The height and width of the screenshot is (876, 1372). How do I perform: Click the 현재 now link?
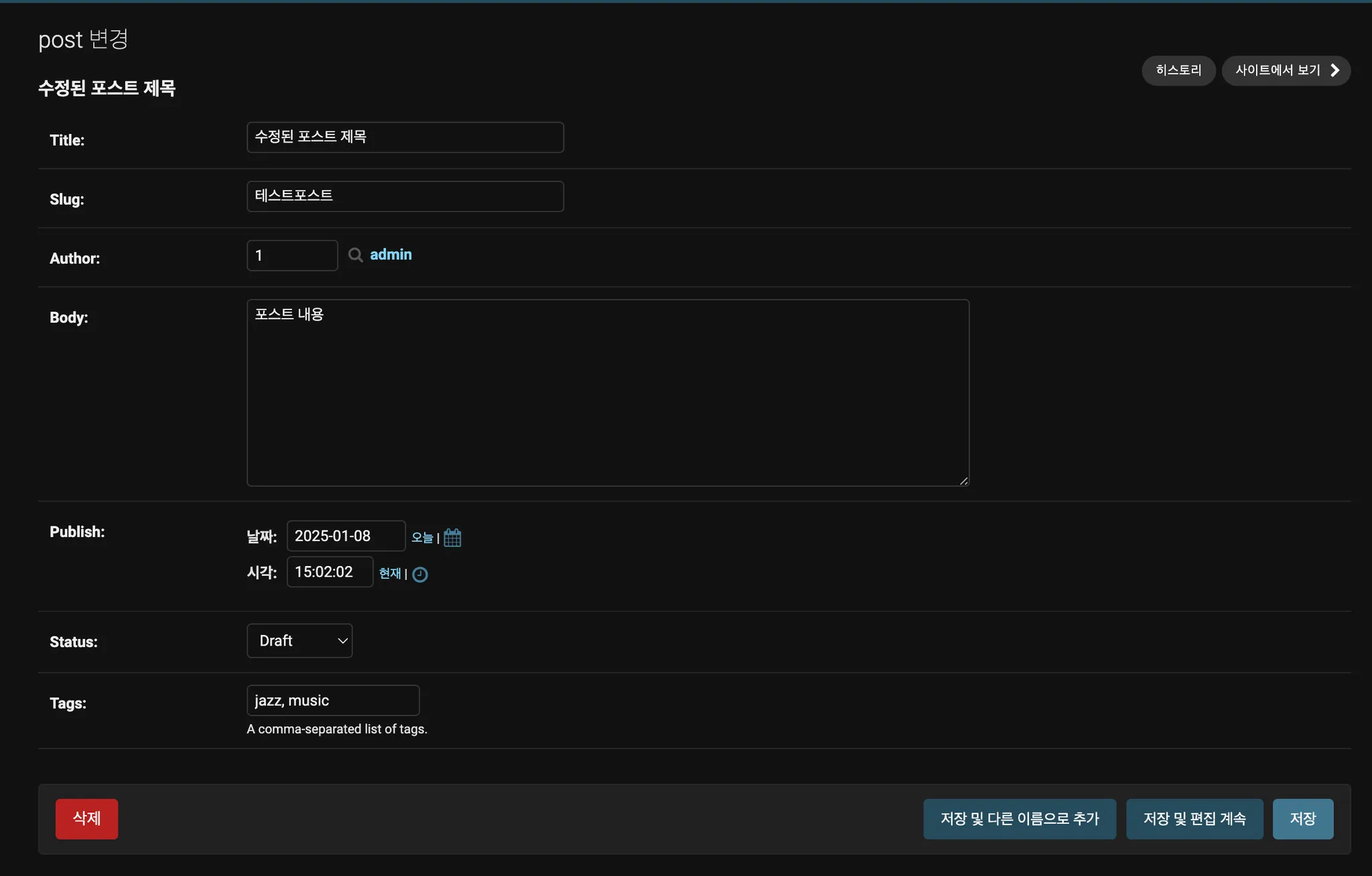[x=390, y=574]
